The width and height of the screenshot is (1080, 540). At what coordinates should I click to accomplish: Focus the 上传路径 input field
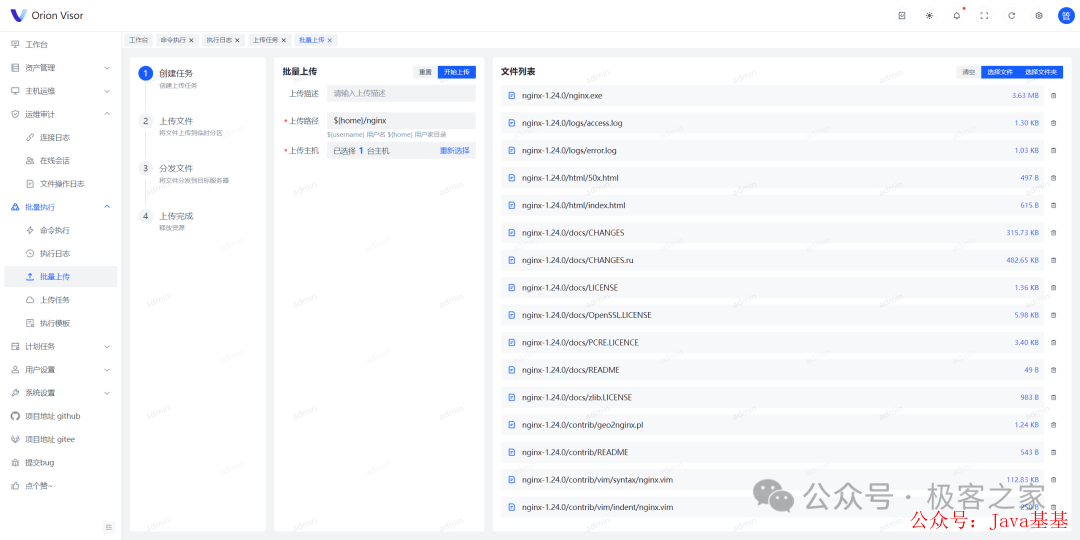tap(402, 121)
